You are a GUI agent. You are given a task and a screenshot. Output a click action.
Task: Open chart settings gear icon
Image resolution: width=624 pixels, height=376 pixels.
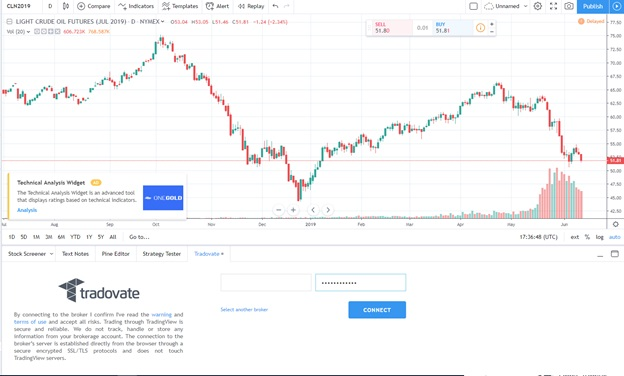[x=538, y=6]
